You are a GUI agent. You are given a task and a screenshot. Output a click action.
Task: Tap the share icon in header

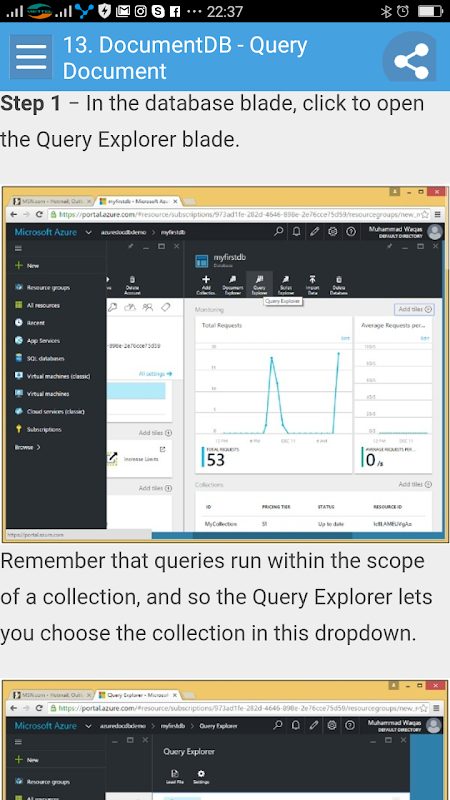411,58
